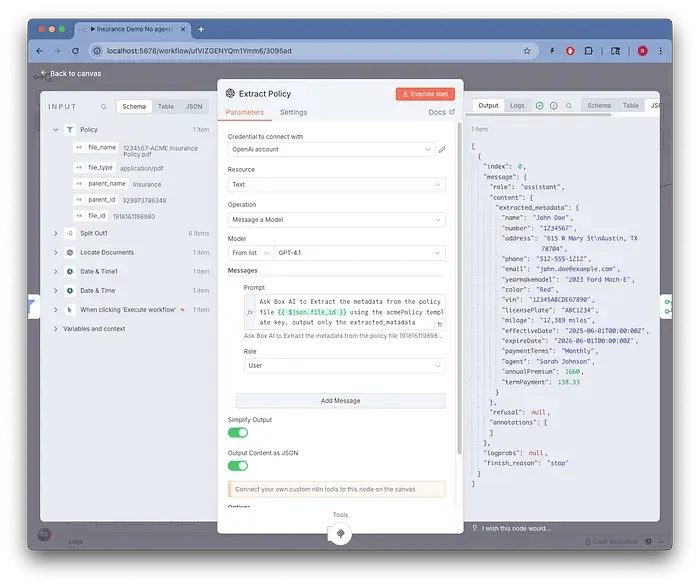Select input JSON view tab
Screen dimensions: 700x587
[194, 107]
